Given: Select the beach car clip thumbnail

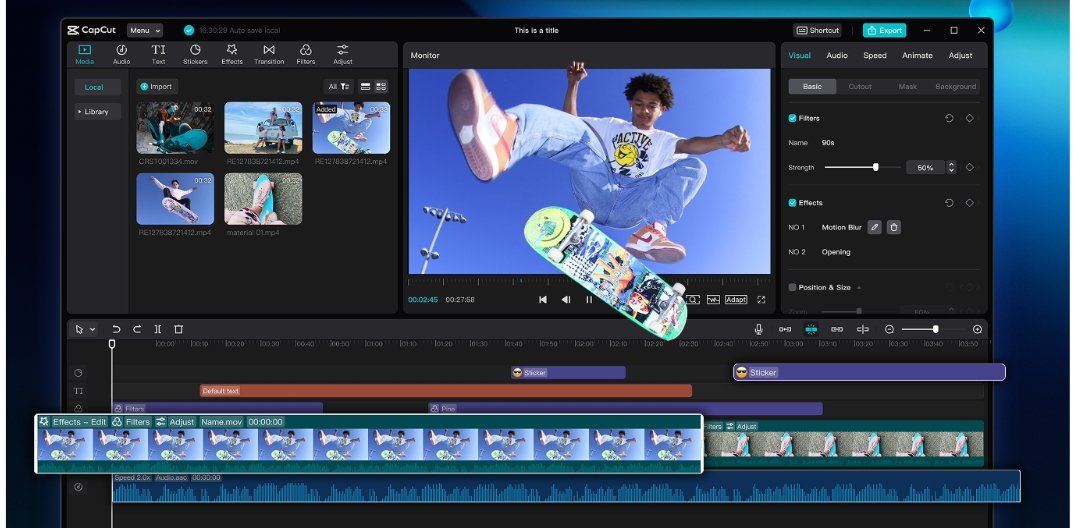Looking at the screenshot, I should [263, 128].
